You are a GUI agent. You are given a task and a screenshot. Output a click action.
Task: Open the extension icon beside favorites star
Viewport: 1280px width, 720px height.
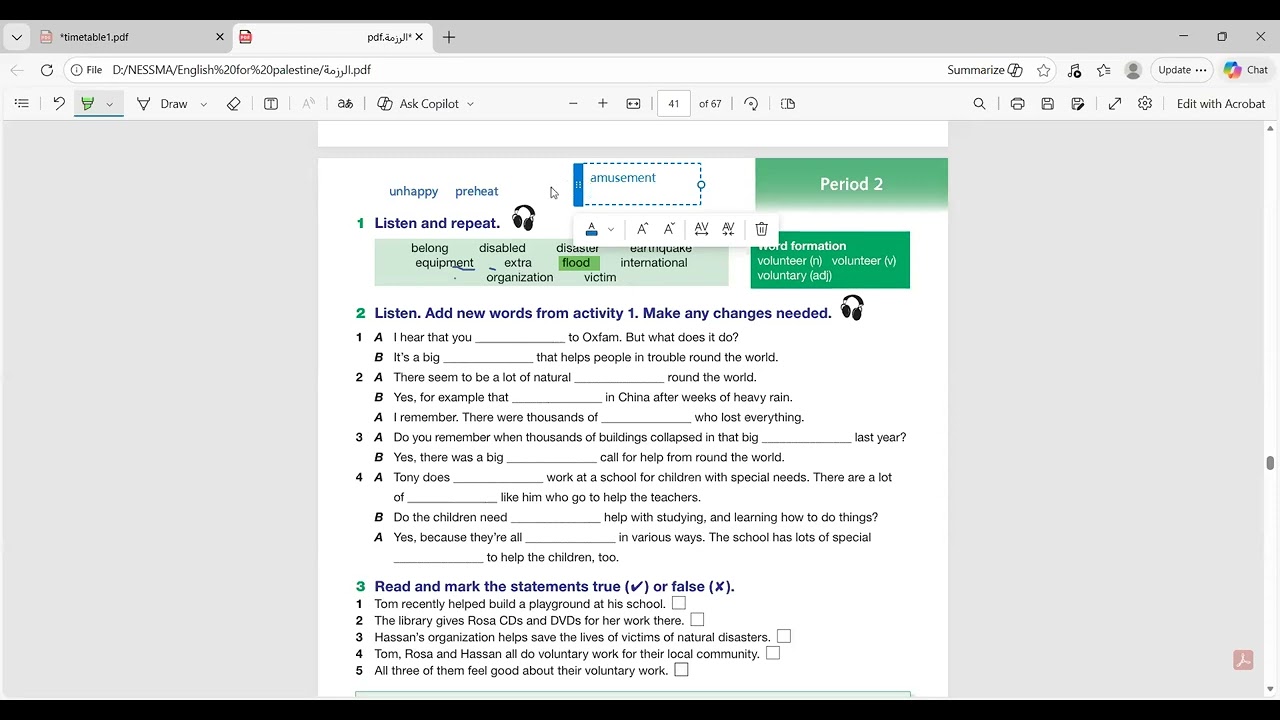click(x=1074, y=70)
